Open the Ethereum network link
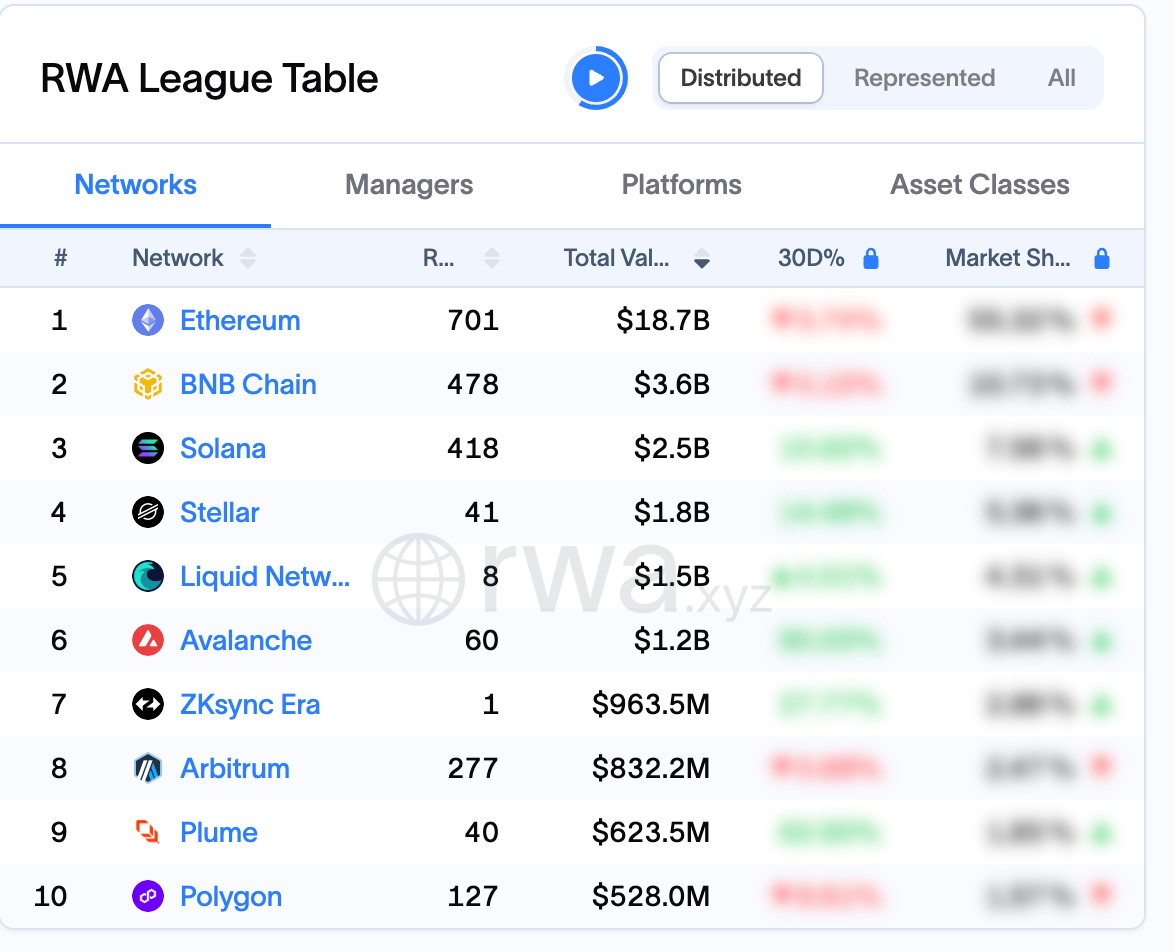 [x=240, y=321]
